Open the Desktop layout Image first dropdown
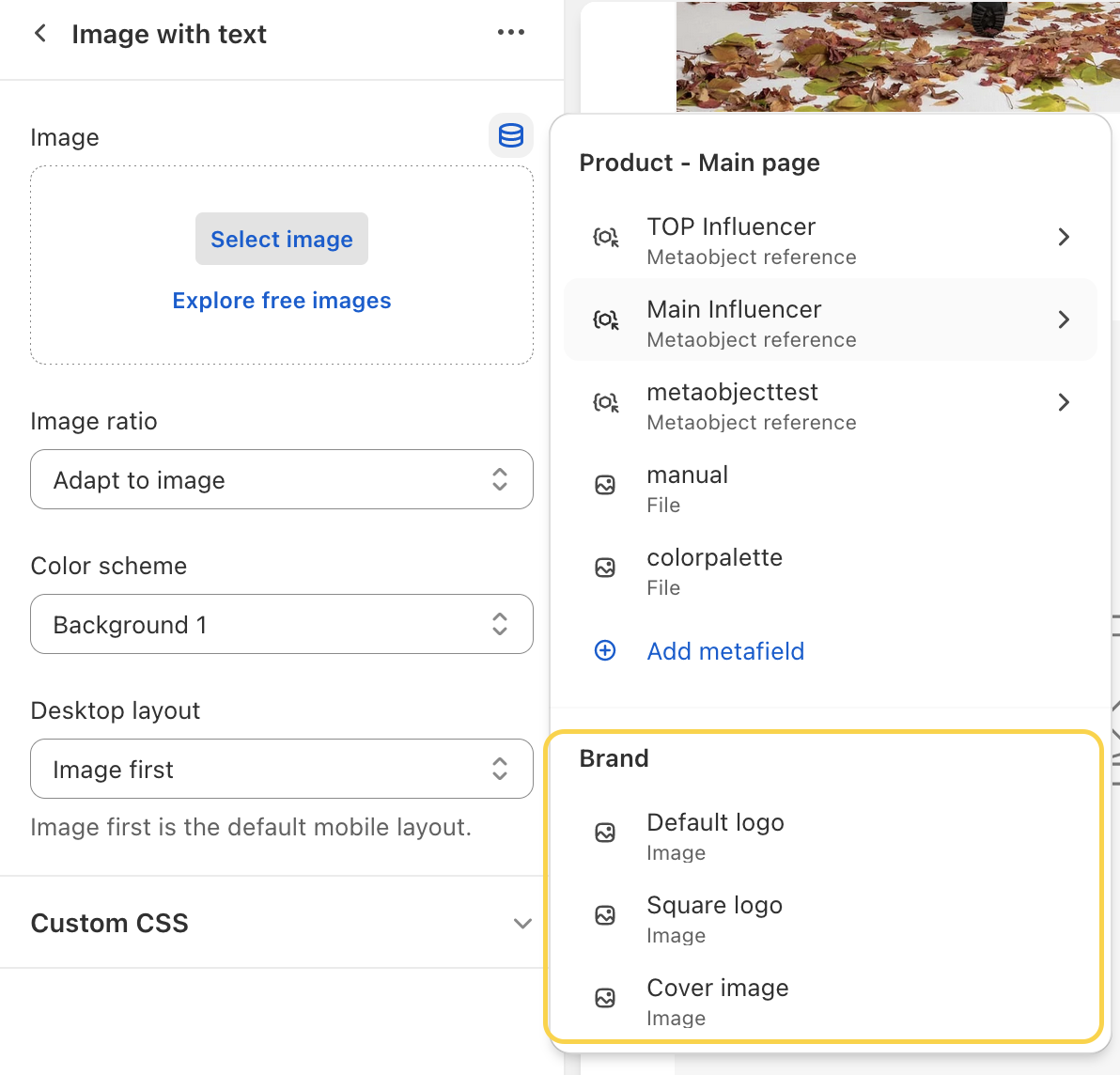The height and width of the screenshot is (1075, 1120). [x=282, y=769]
